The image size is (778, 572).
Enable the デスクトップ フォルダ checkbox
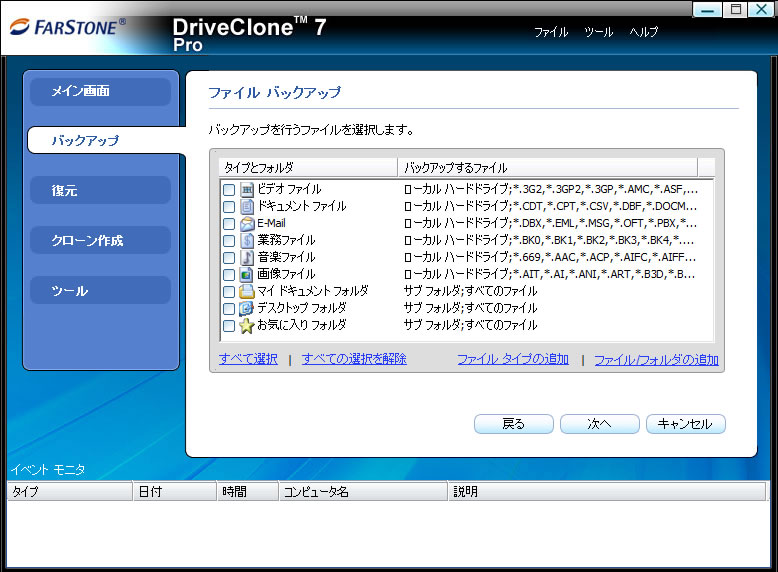click(229, 309)
